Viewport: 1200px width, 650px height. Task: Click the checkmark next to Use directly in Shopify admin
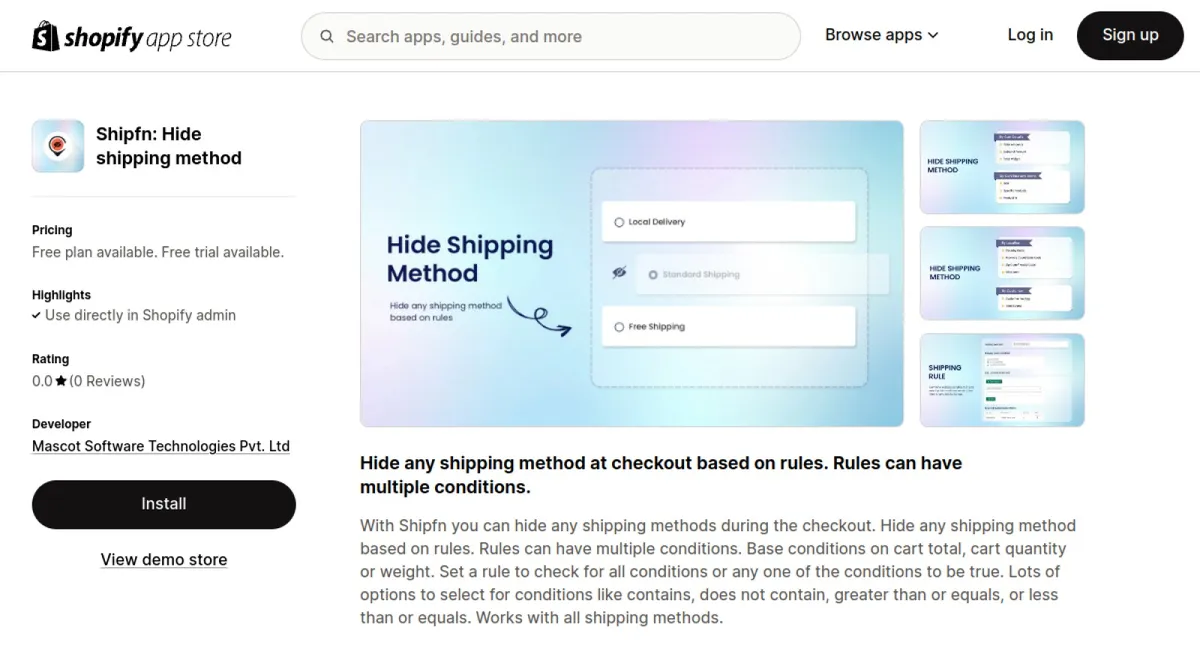coord(38,315)
